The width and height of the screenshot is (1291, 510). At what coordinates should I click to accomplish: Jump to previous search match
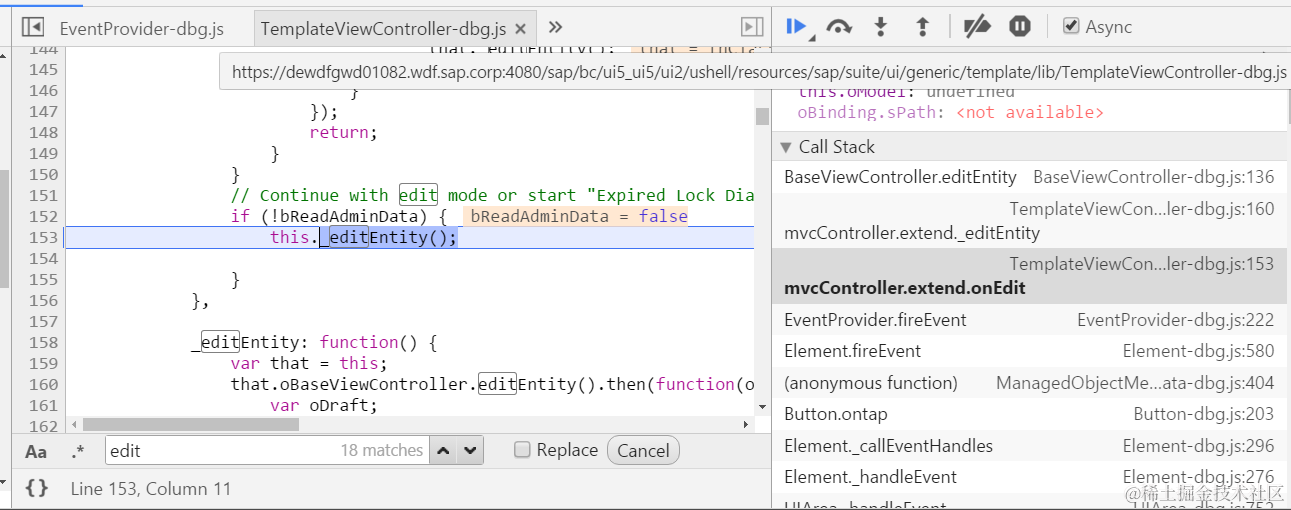(x=445, y=450)
